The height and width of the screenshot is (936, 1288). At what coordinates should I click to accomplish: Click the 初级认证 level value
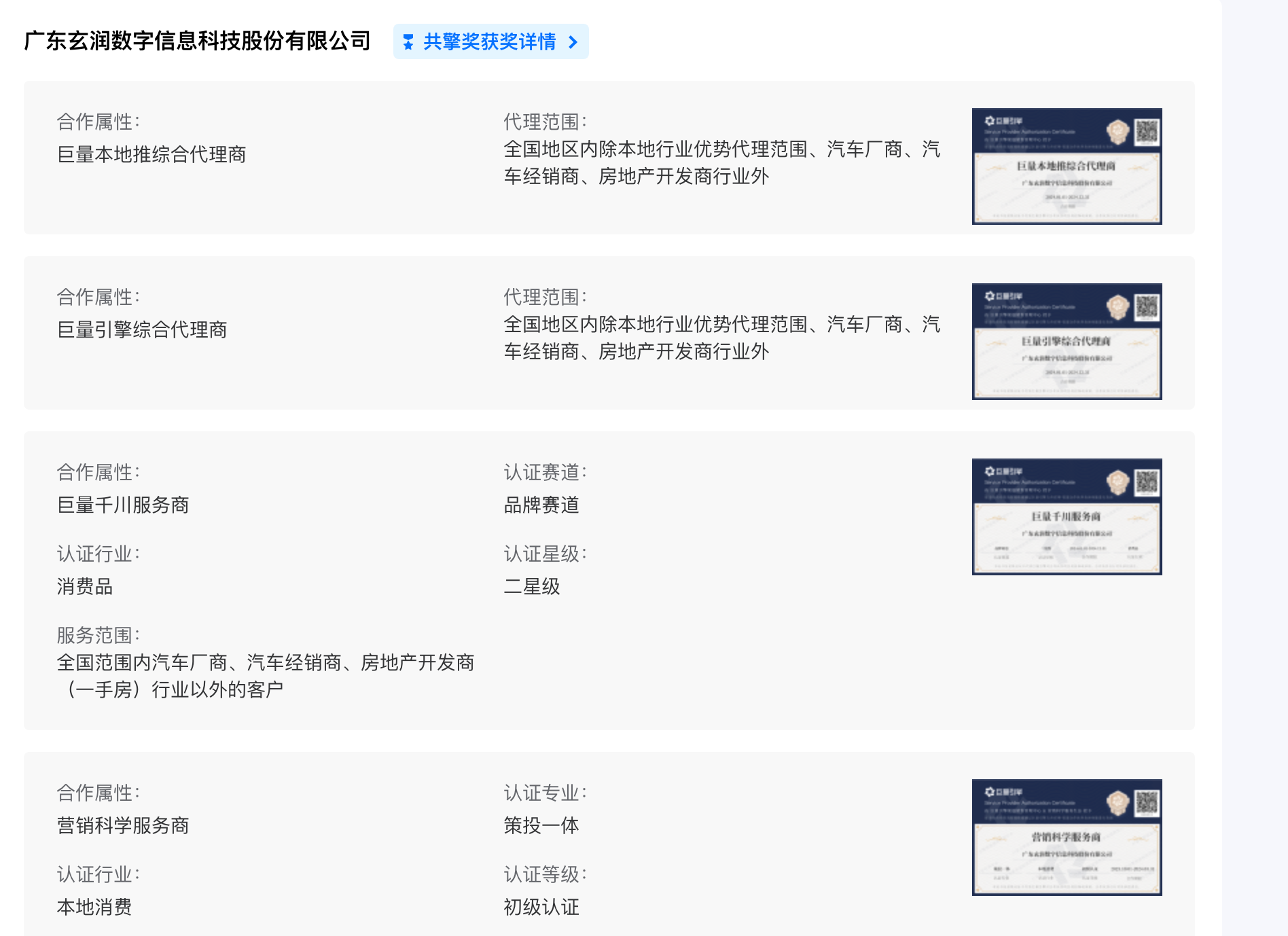click(541, 907)
